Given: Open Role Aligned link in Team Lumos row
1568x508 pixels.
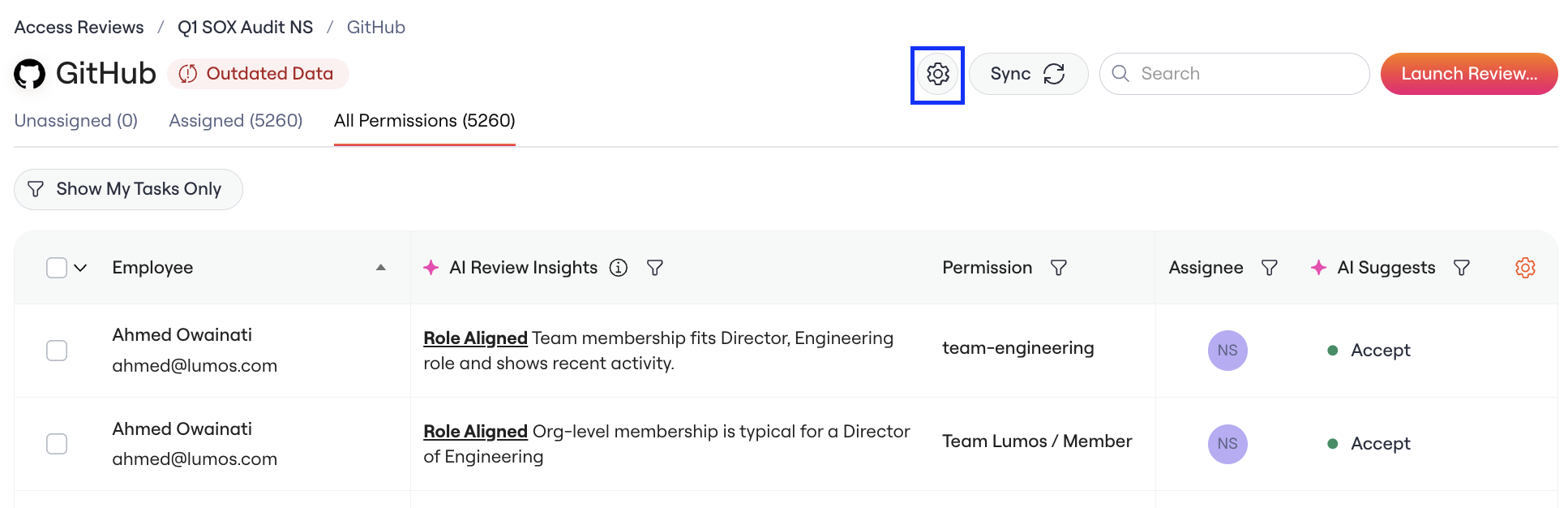Looking at the screenshot, I should pos(475,432).
